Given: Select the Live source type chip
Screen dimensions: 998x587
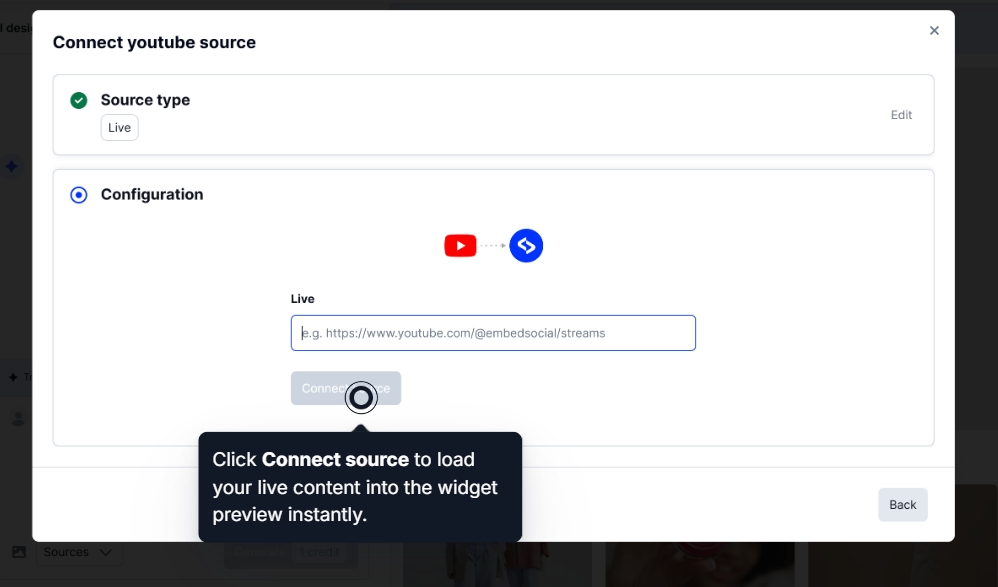Looking at the screenshot, I should (x=119, y=127).
